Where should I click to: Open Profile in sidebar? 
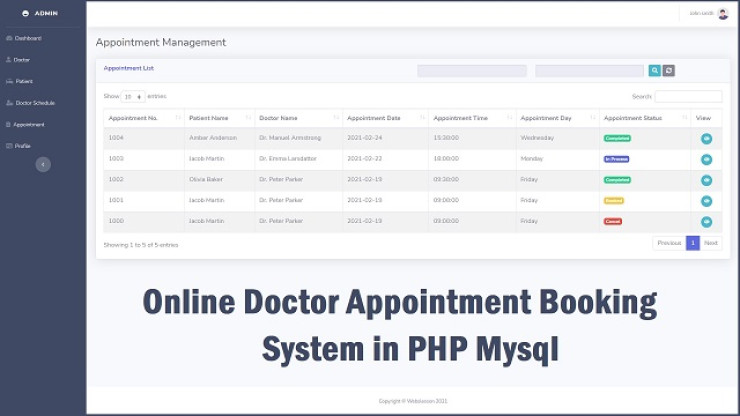point(18,146)
